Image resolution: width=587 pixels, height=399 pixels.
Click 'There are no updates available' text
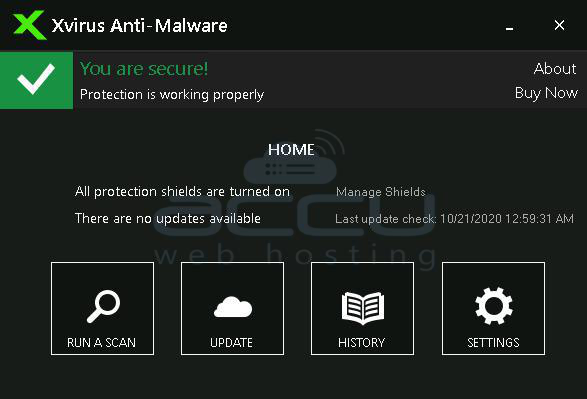coord(168,219)
